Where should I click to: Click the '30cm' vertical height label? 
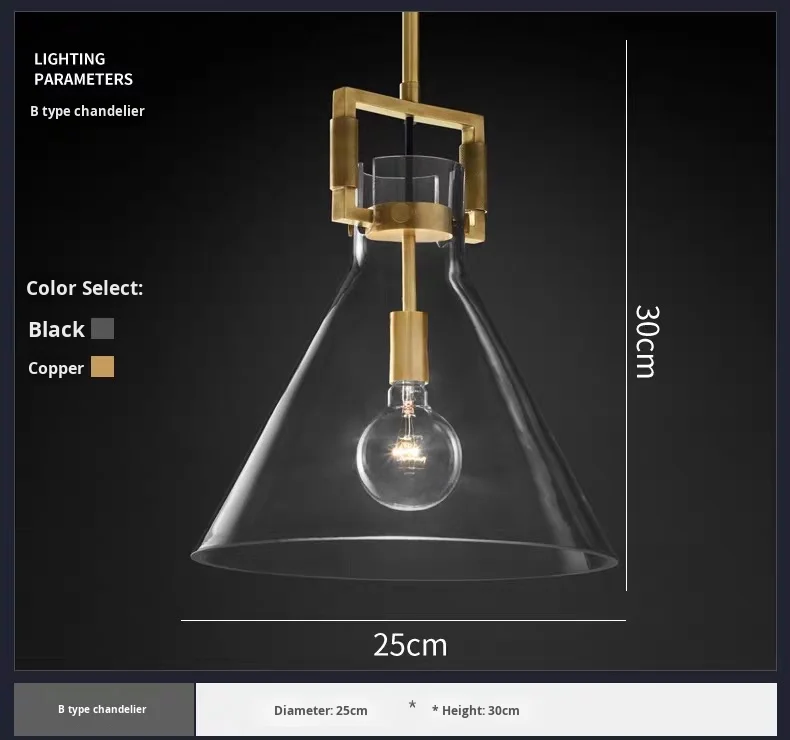(x=646, y=341)
